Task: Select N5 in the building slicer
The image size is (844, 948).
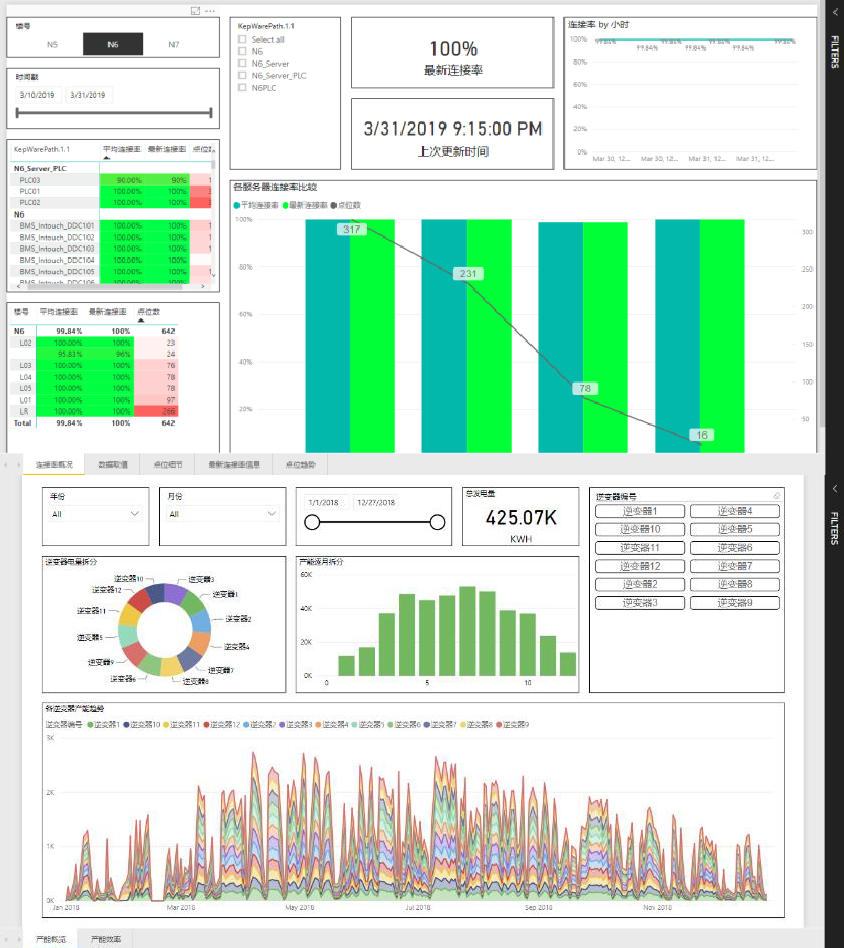Action: click(x=53, y=44)
